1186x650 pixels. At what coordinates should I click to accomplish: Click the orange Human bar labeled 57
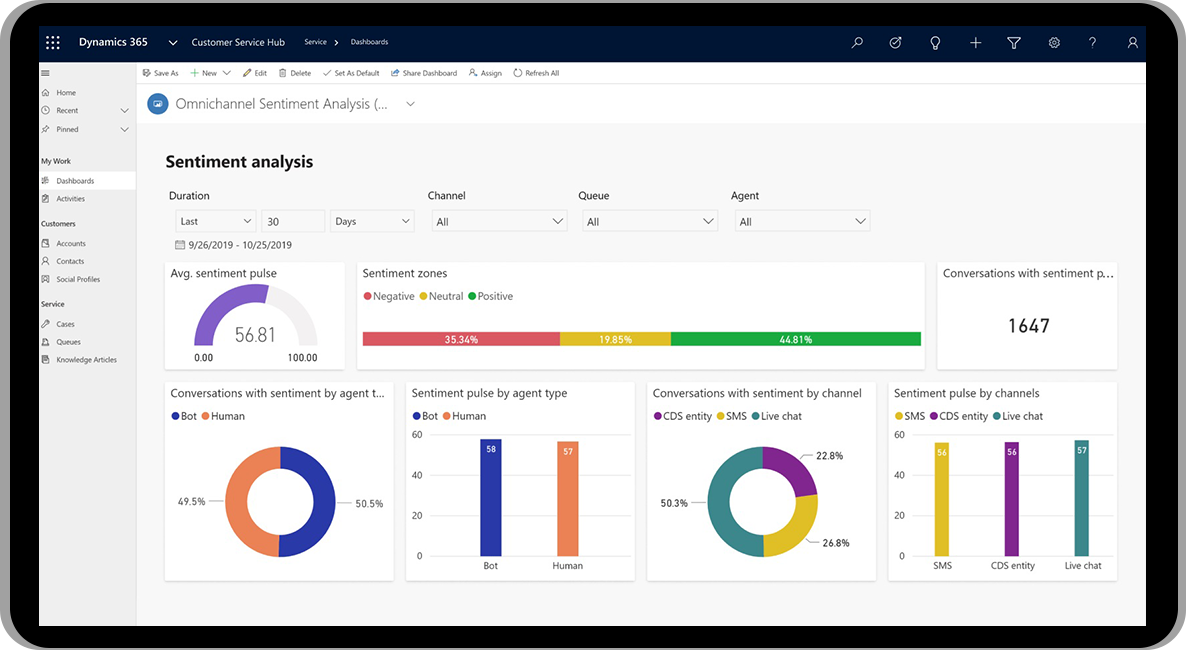pyautogui.click(x=568, y=499)
